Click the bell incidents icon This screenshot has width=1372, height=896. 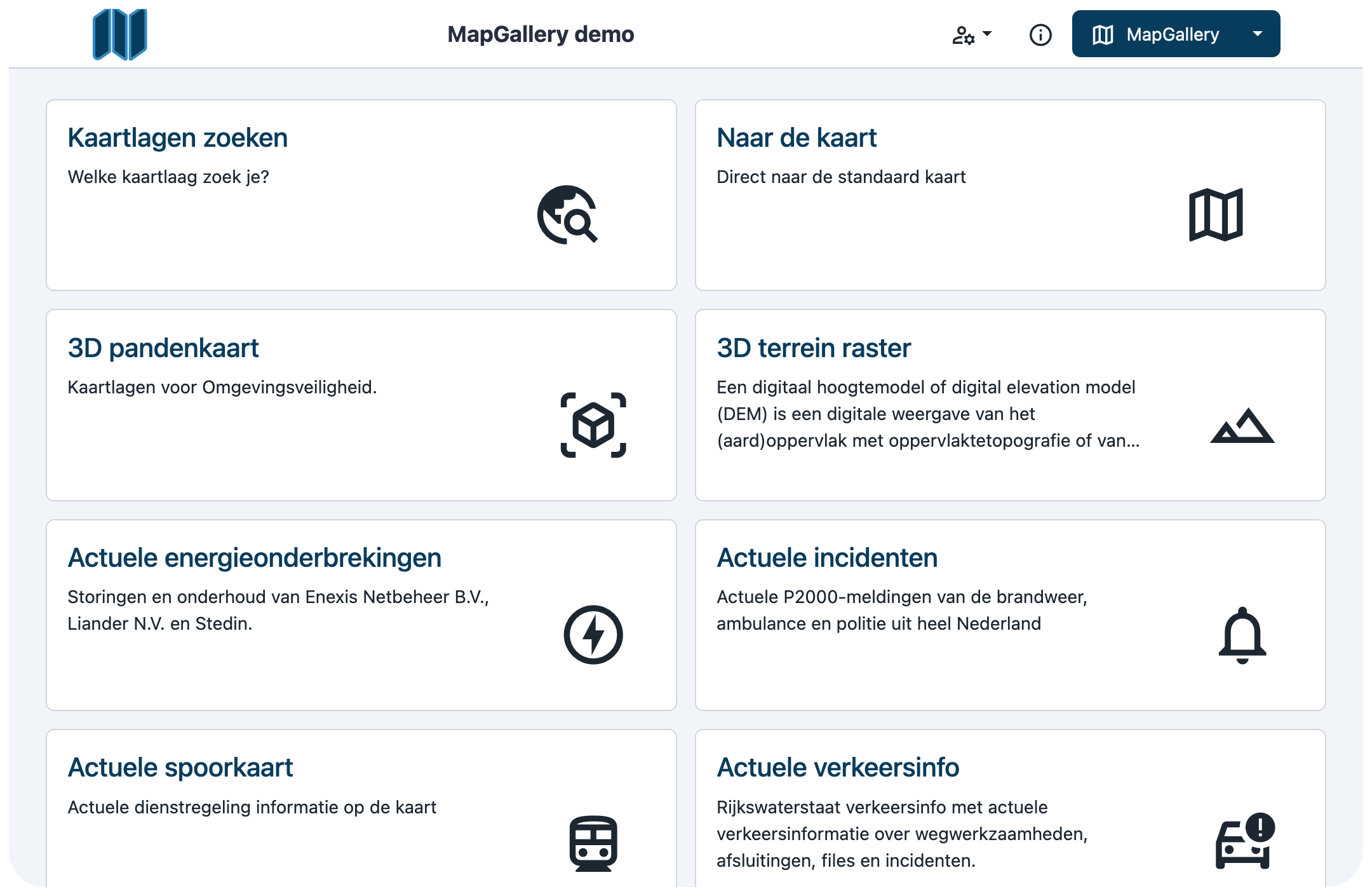point(1242,635)
